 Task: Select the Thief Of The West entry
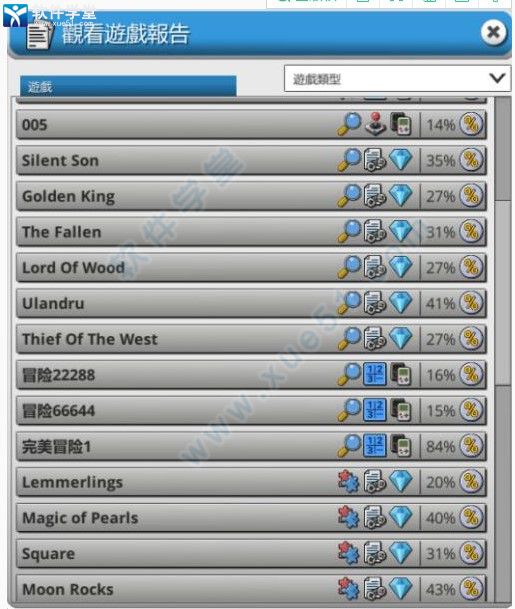[x=251, y=339]
